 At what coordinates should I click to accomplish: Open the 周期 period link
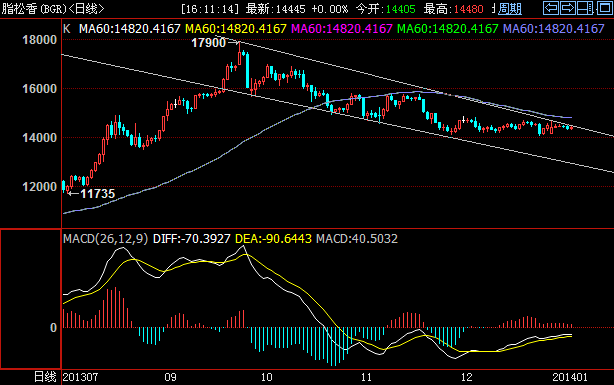[510, 9]
